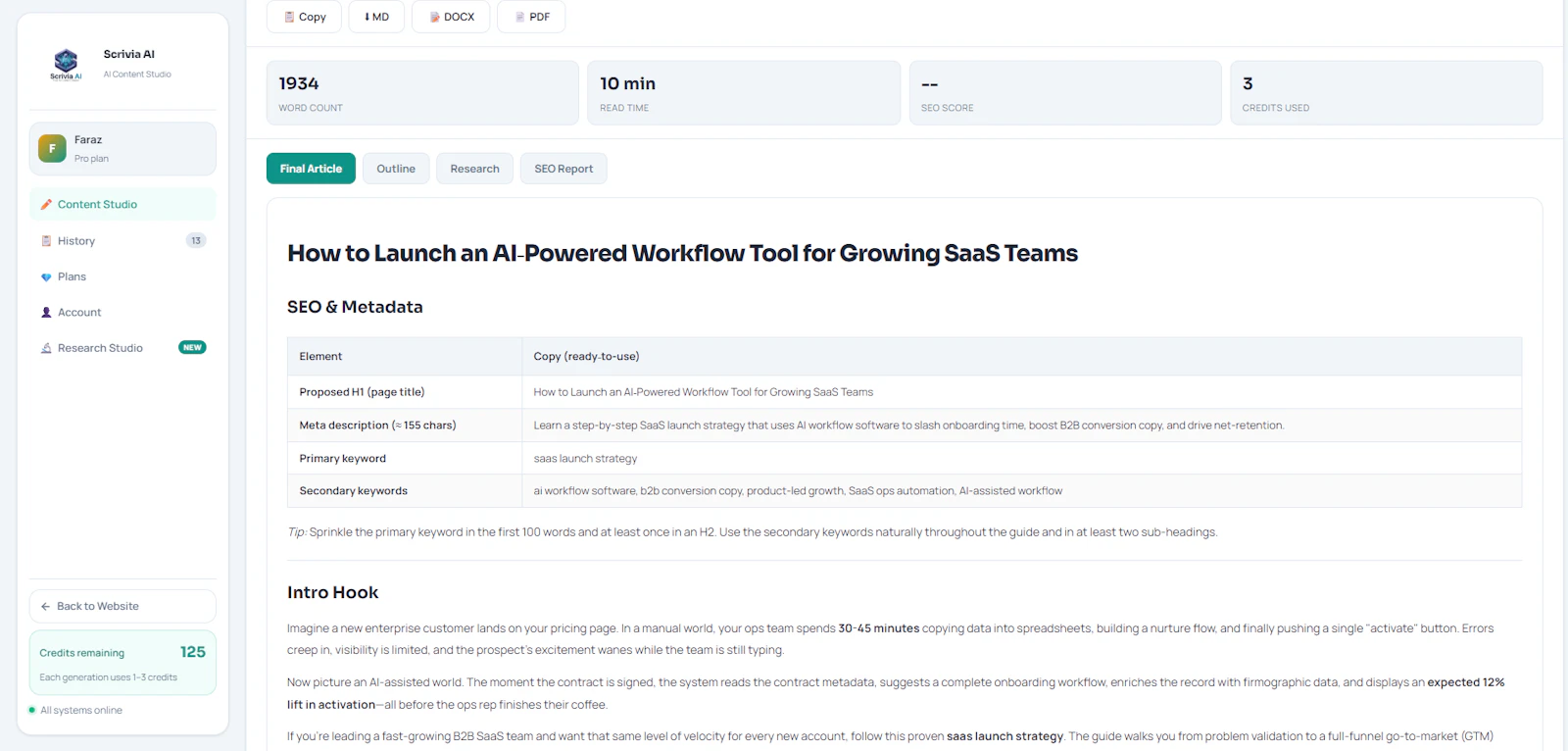This screenshot has height=751, width=1568.
Task: Click the Proposed H1 (page title) cell
Action: (x=405, y=392)
